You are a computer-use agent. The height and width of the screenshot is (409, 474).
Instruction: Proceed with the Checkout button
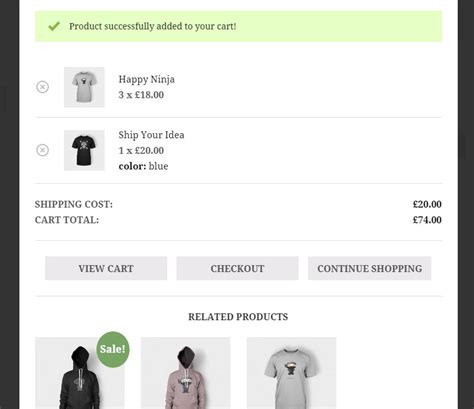click(x=237, y=268)
